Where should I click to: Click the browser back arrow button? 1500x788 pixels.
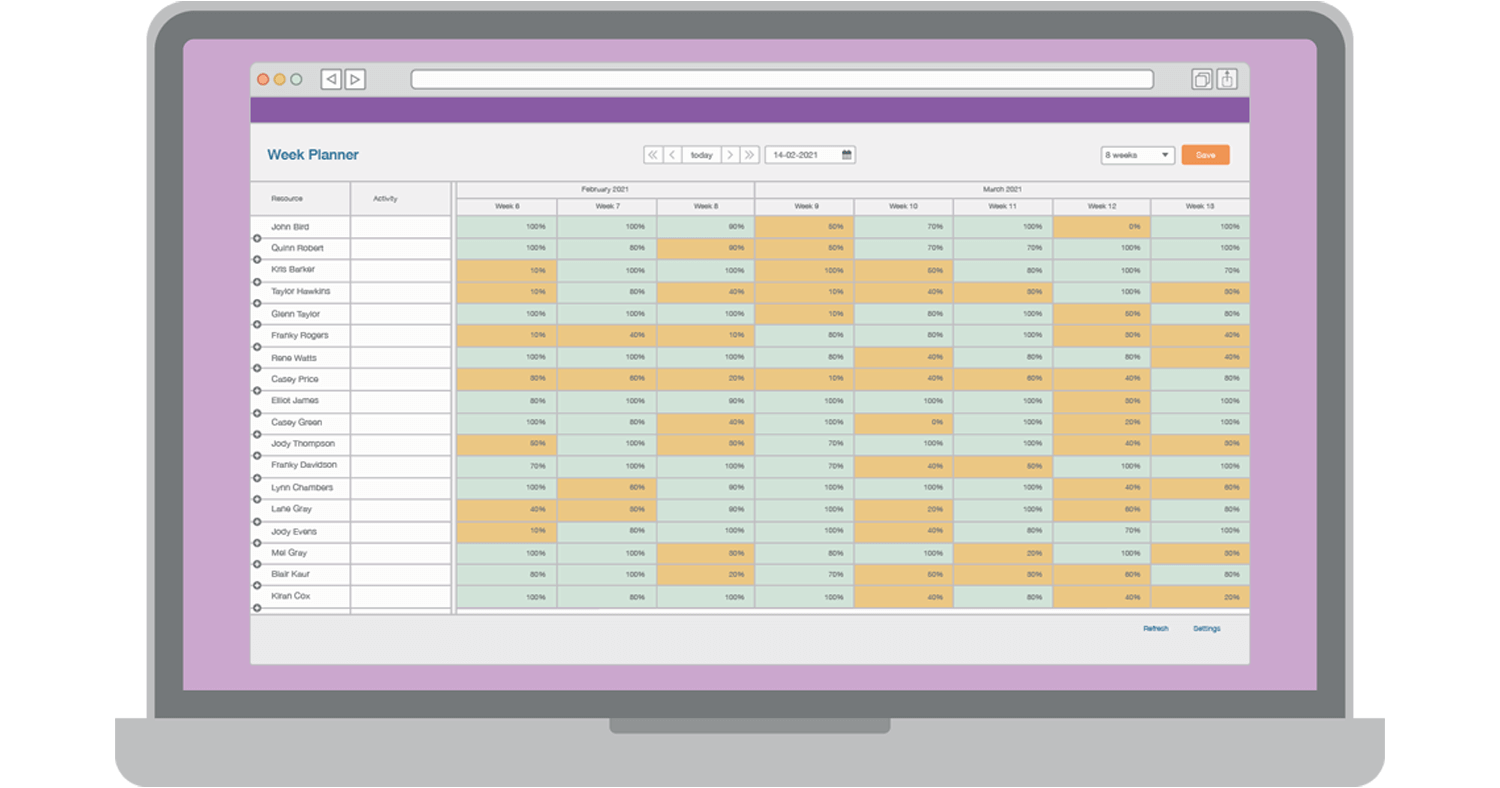click(331, 79)
